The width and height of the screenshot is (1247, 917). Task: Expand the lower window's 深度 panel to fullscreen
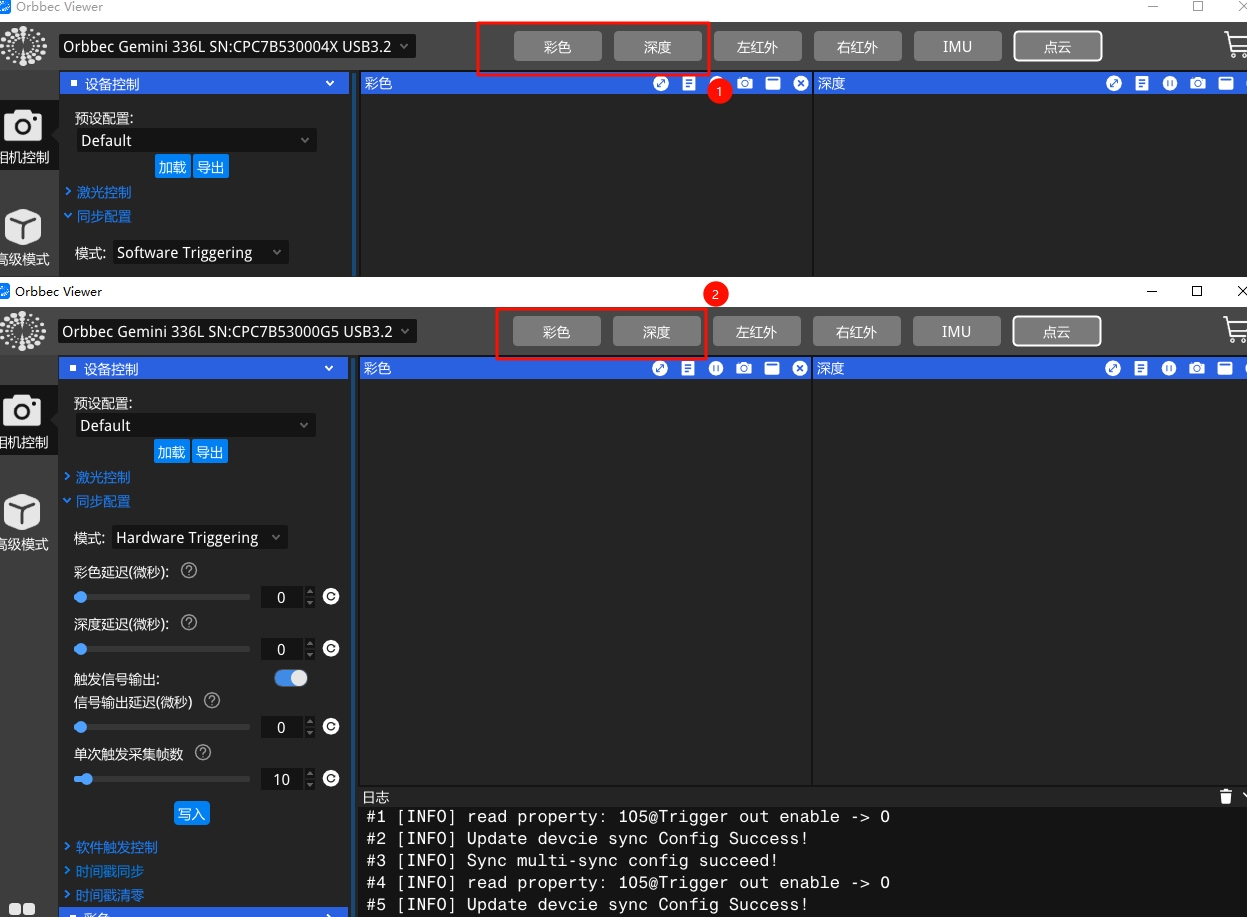point(1113,369)
